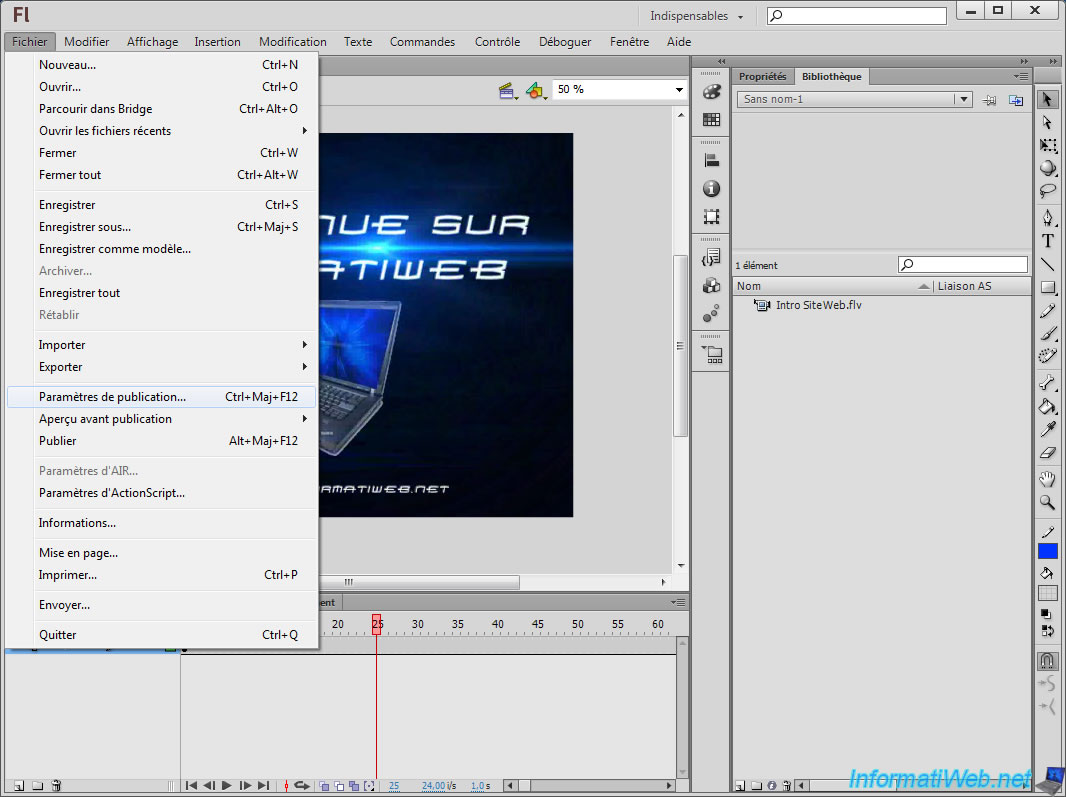Pin the current library
The image size is (1066, 797).
990,100
